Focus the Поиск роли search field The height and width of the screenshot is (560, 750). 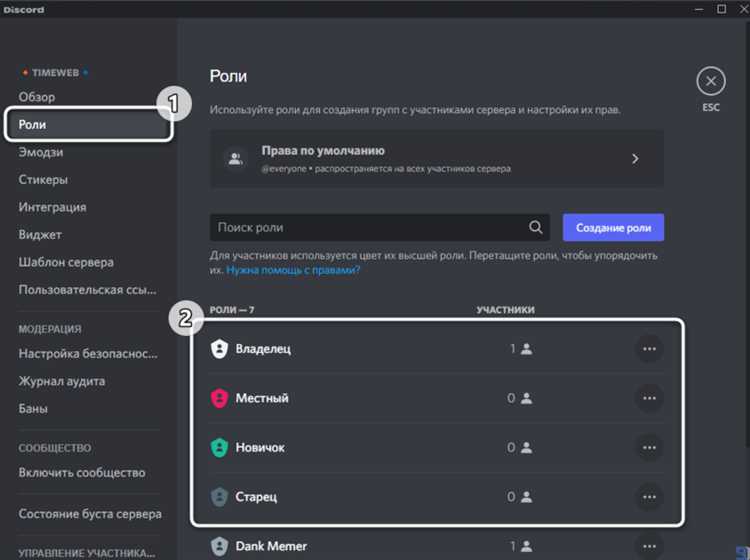tap(379, 227)
